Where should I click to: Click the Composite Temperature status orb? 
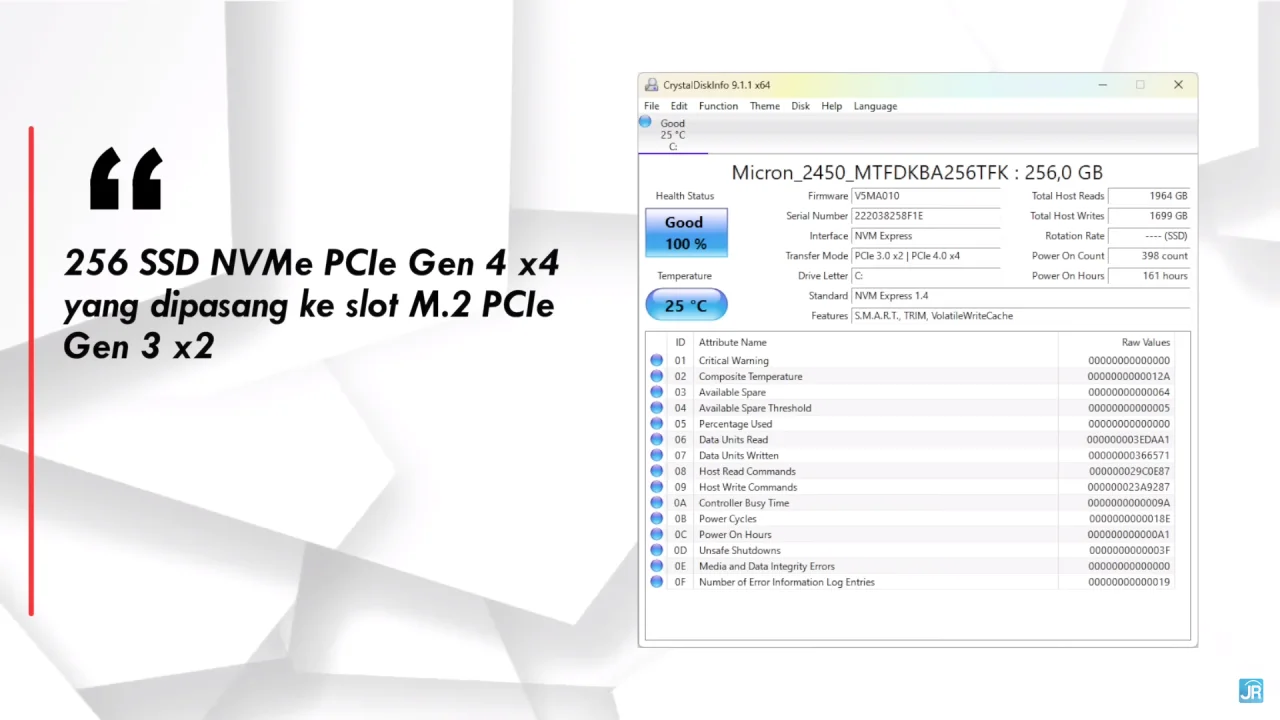point(657,376)
